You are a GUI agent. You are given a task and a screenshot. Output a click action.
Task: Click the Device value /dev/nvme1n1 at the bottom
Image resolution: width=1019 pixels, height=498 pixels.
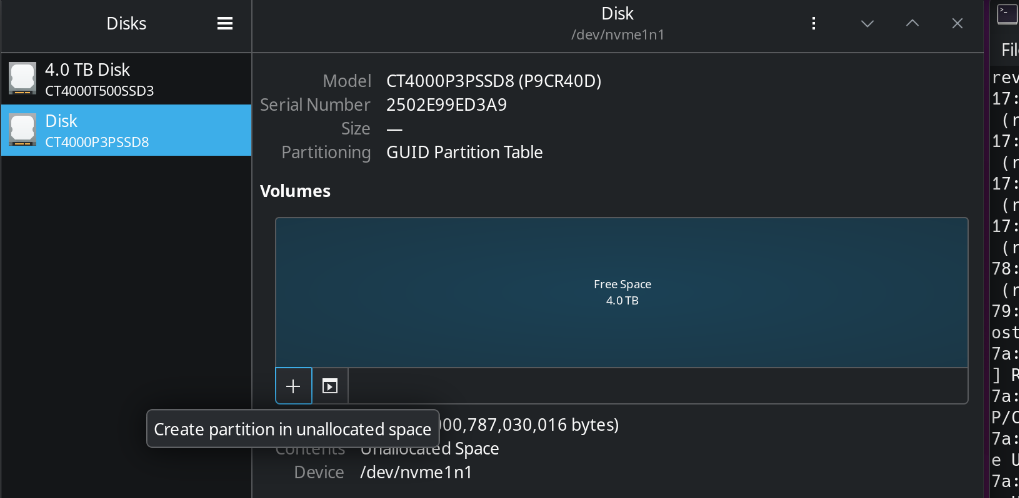pyautogui.click(x=415, y=472)
